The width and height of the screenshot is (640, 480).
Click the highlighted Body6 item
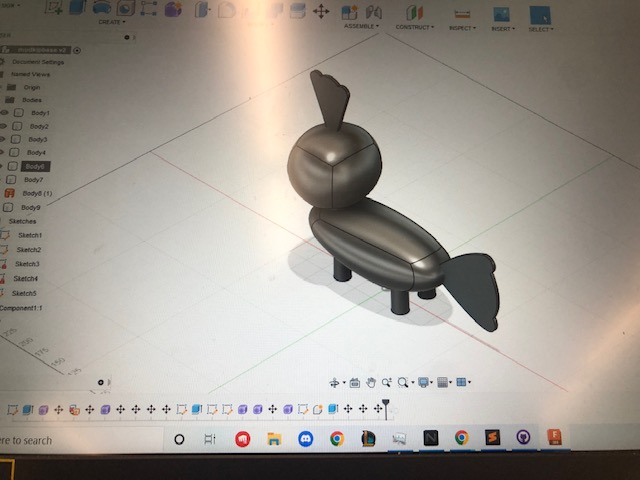[36, 167]
